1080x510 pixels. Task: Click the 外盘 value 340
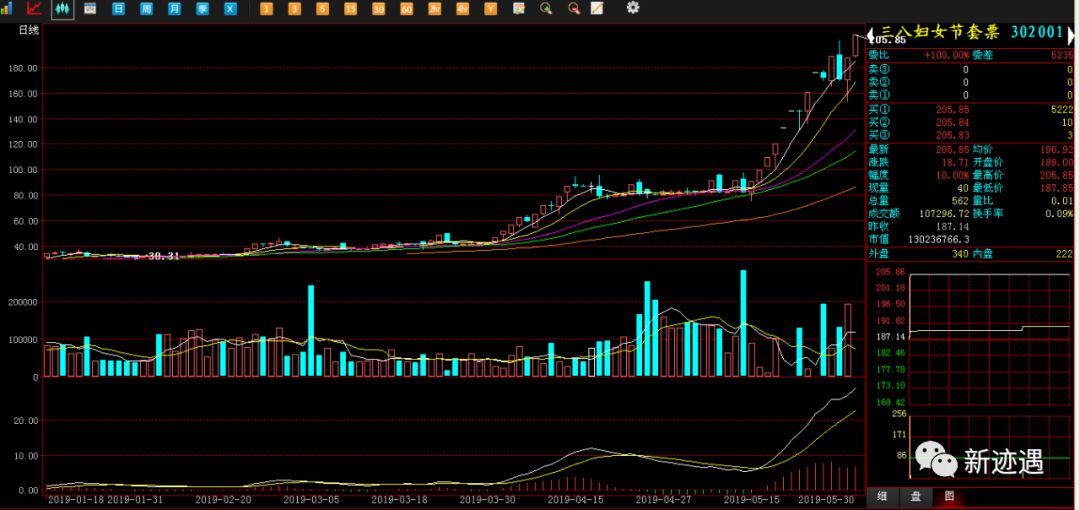point(961,254)
